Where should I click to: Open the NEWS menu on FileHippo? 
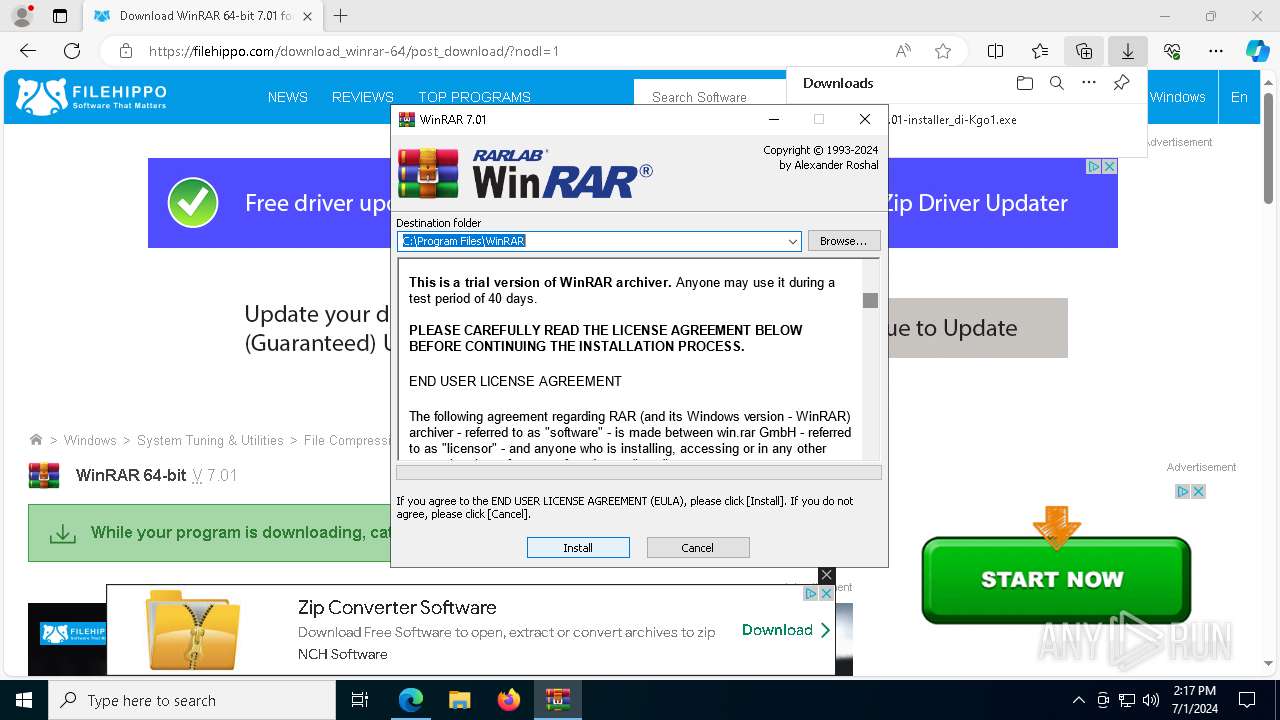click(288, 97)
